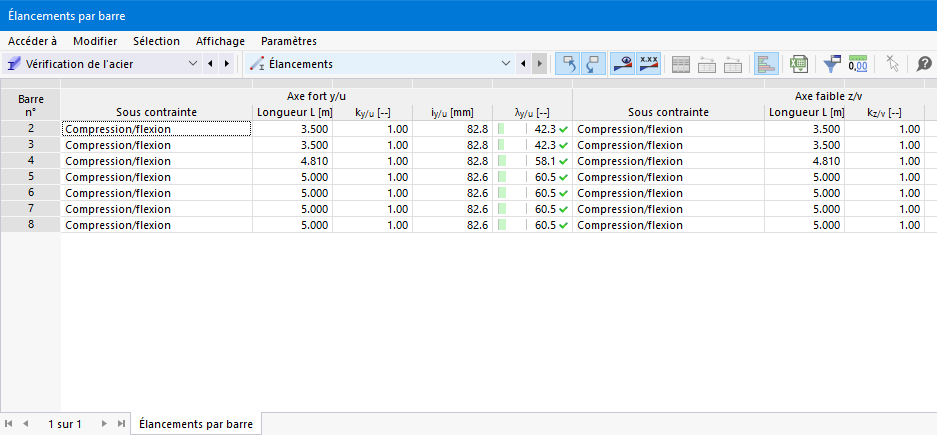Jump to the first page arrow

tap(10, 424)
